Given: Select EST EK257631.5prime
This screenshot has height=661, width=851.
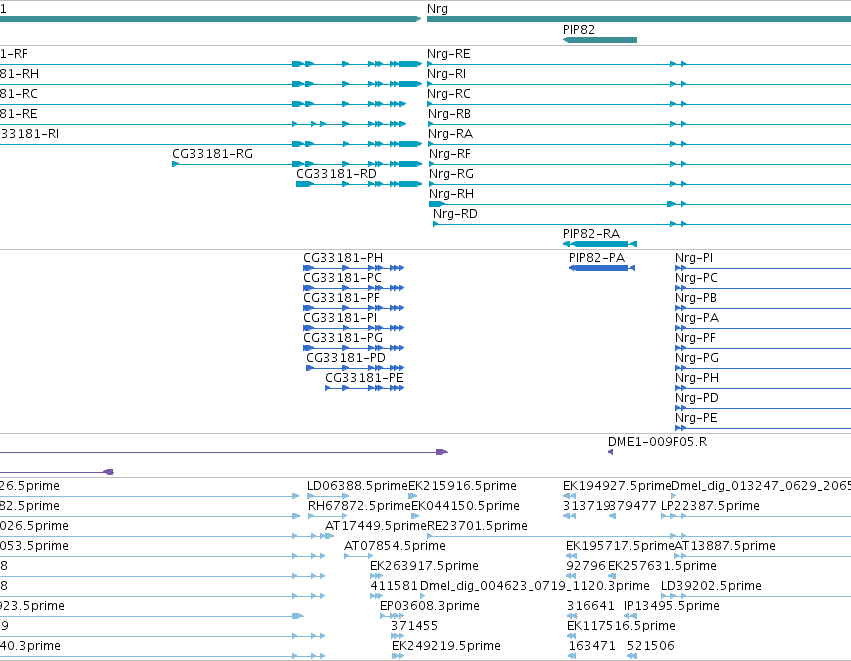Looking at the screenshot, I should click(x=662, y=566).
